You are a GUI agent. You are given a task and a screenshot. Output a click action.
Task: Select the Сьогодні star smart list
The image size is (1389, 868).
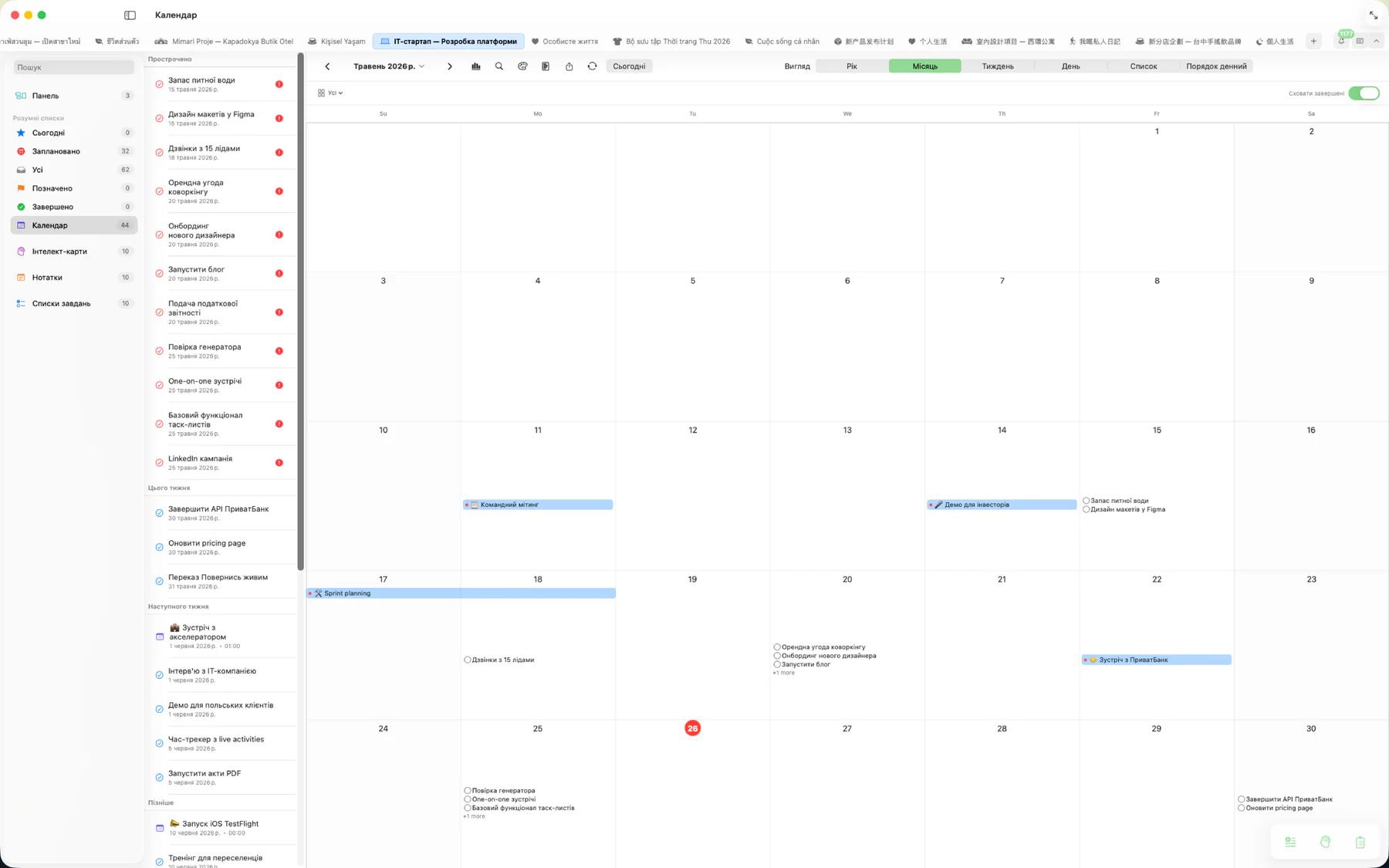click(x=73, y=133)
